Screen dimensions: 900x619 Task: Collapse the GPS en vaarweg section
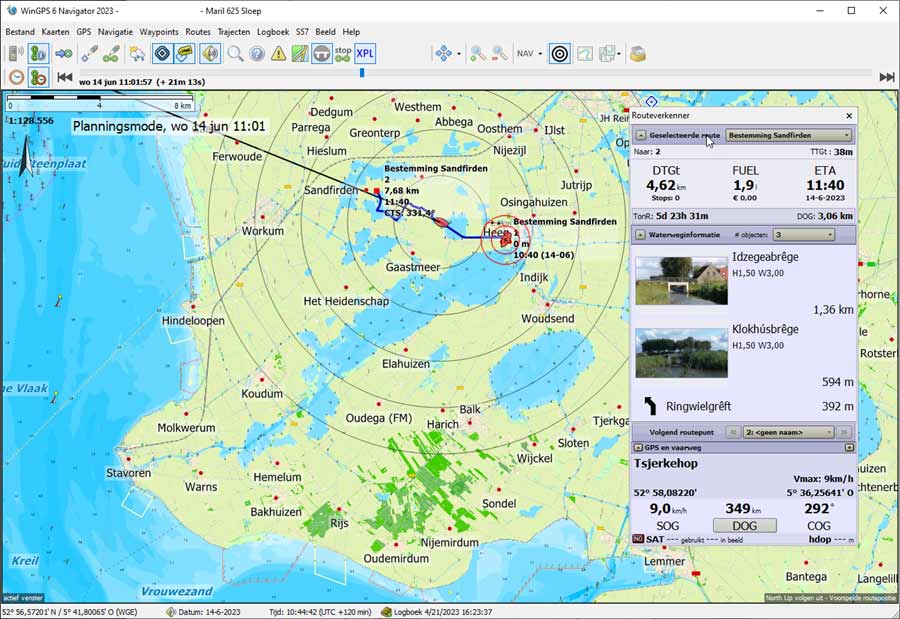click(637, 448)
